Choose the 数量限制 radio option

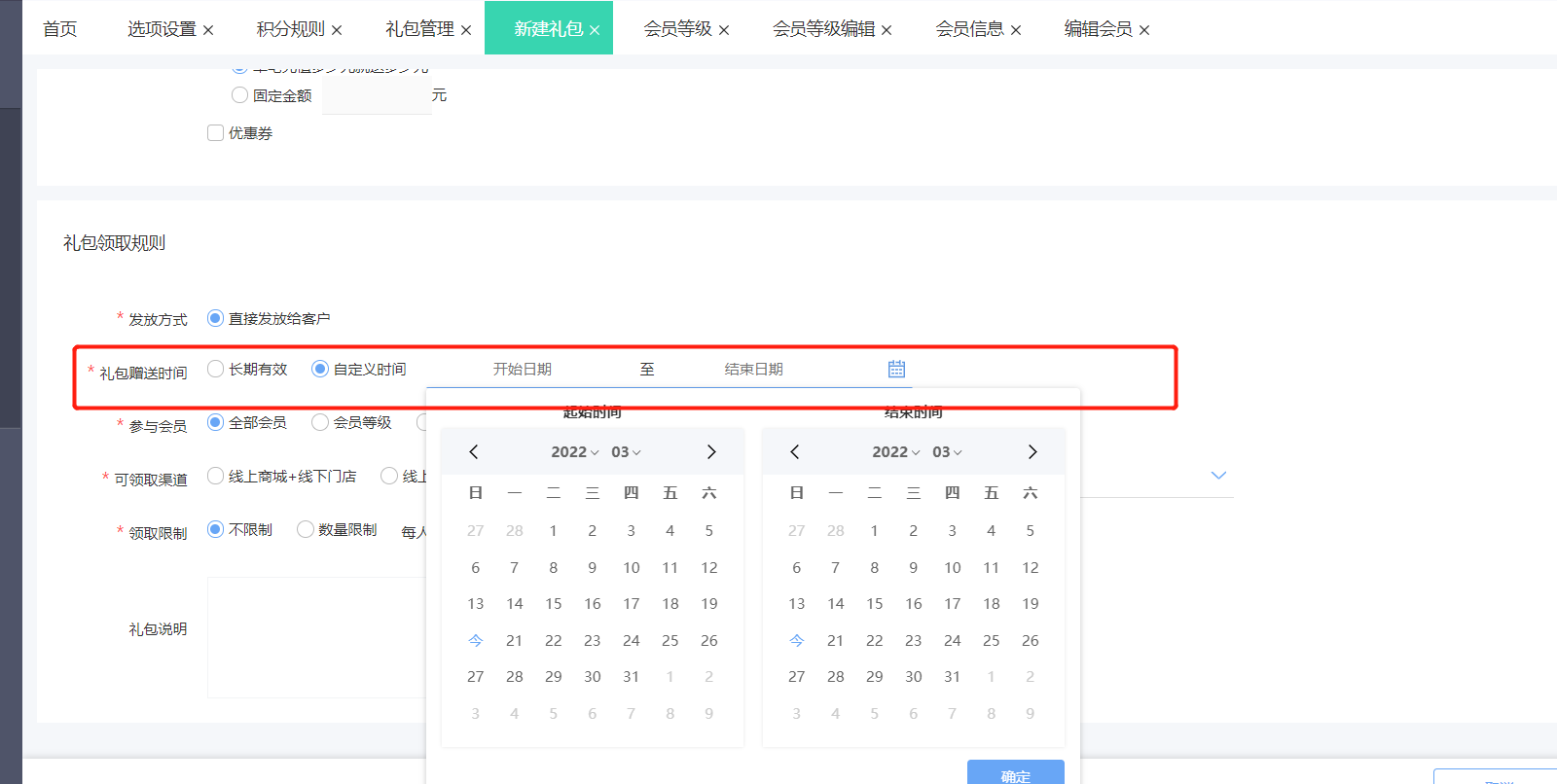[306, 529]
